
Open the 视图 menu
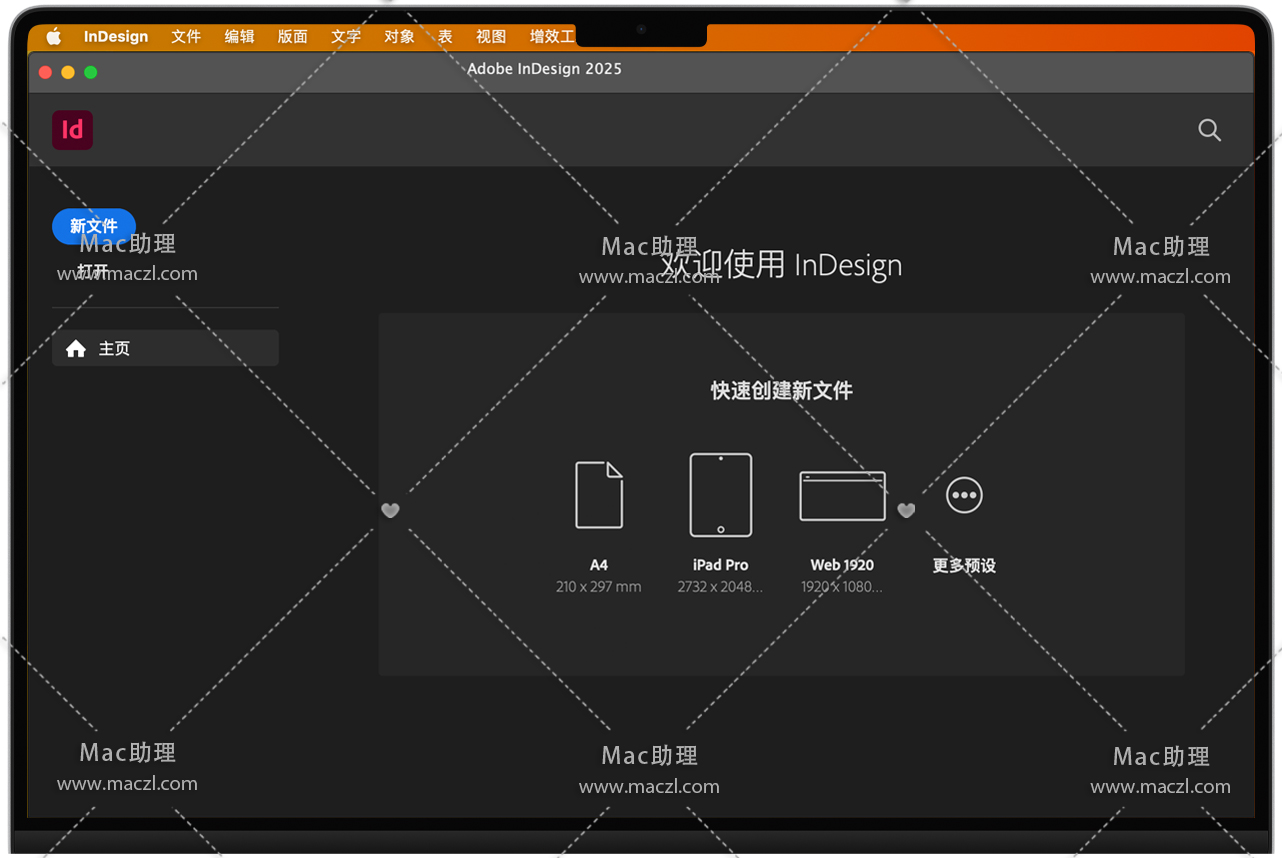click(491, 37)
